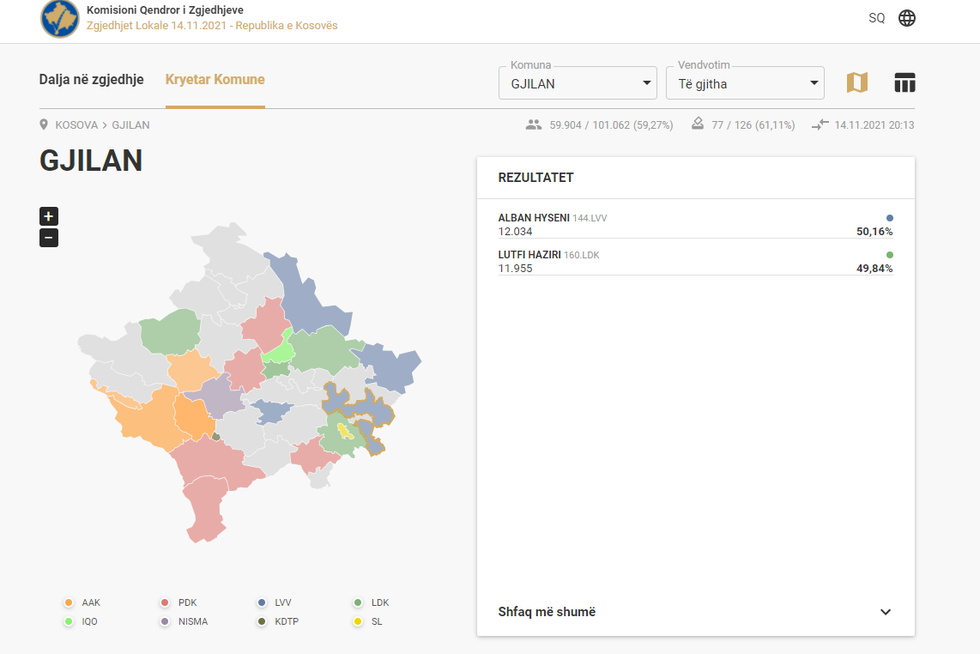Open the globe language selector
Viewport: 980px width, 654px height.
(907, 18)
